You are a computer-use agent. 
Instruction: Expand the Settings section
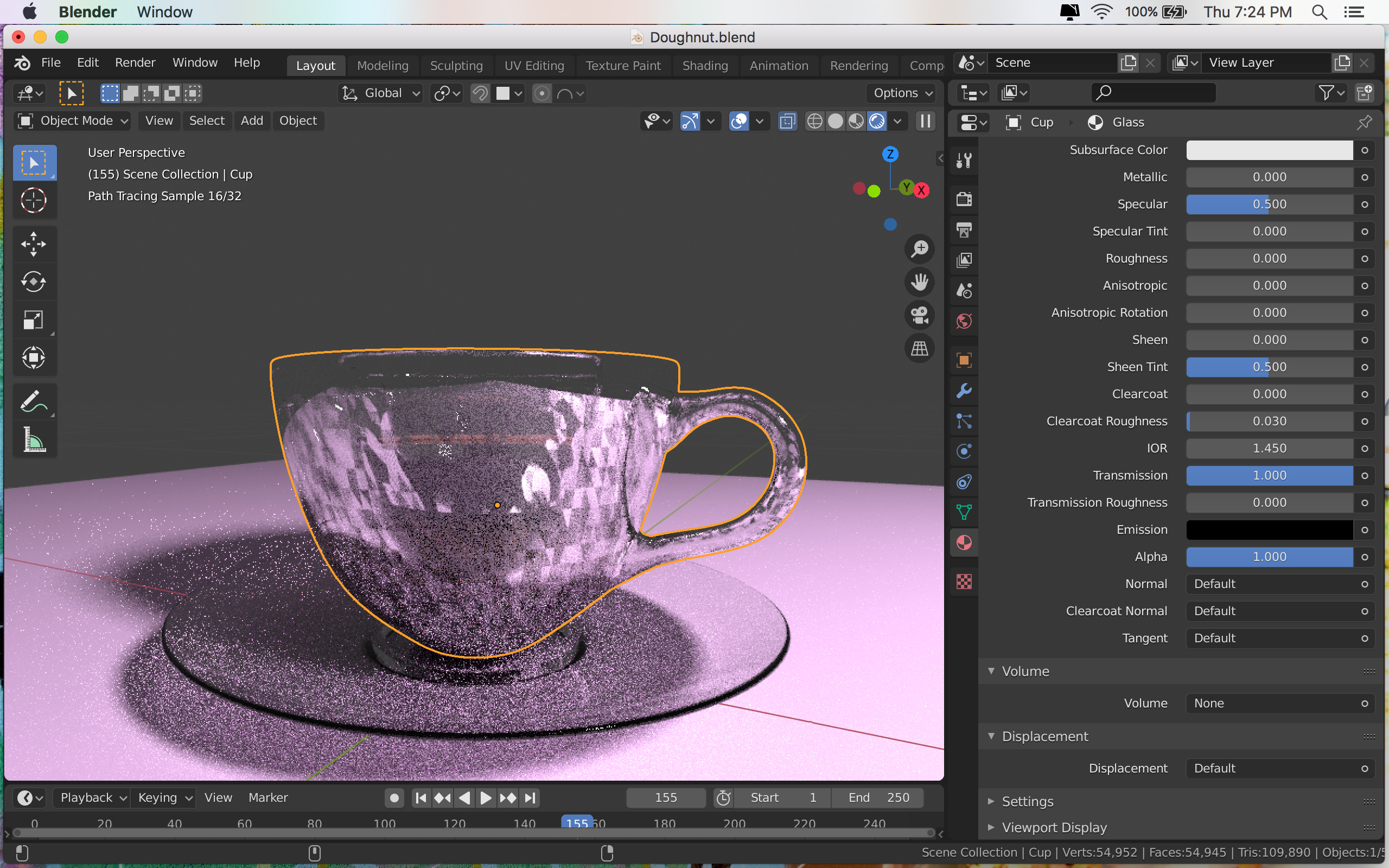point(1028,800)
